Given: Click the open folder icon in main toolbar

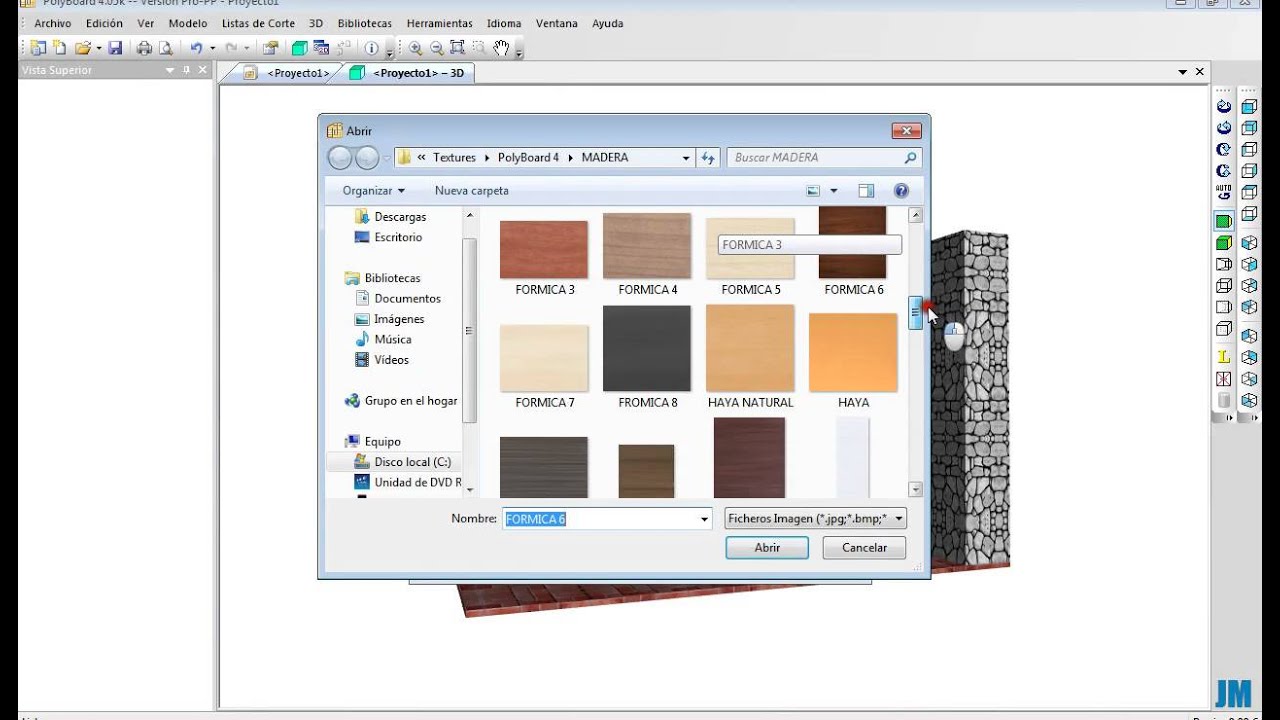Looking at the screenshot, I should click(82, 48).
